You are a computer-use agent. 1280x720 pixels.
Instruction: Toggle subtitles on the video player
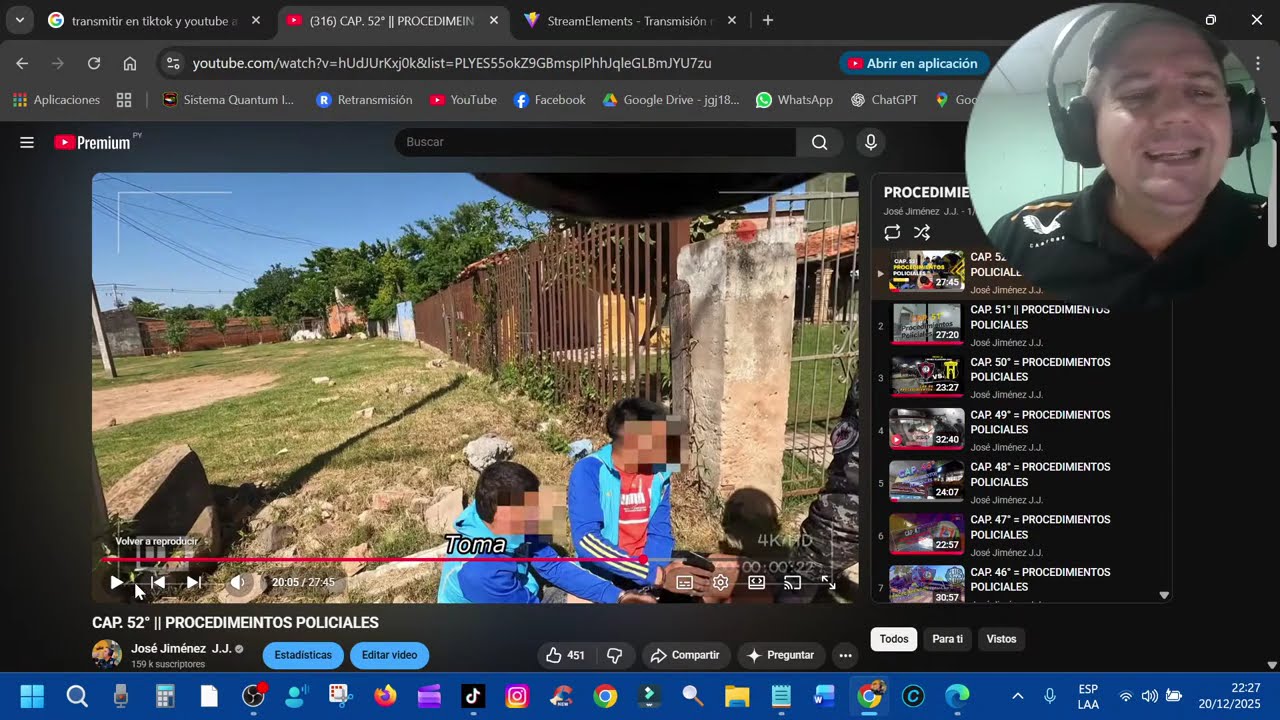coord(685,582)
